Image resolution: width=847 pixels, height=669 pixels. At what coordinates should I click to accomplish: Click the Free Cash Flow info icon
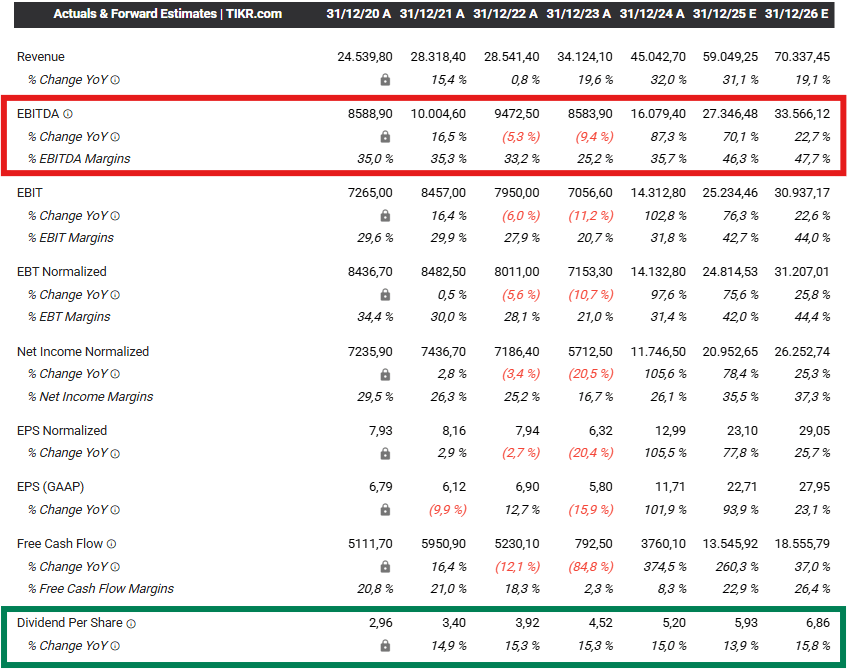[x=111, y=543]
